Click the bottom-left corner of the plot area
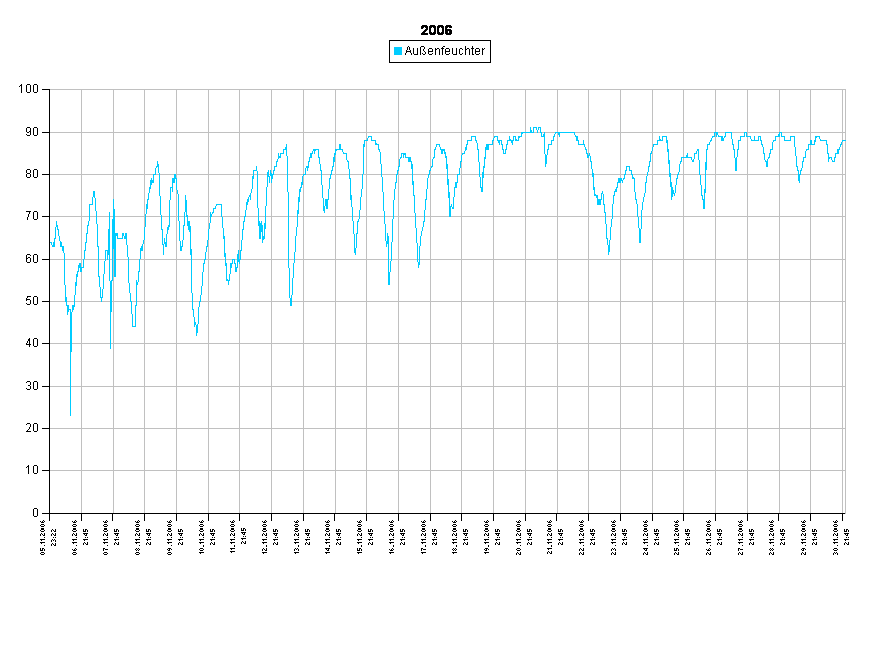 50,513
